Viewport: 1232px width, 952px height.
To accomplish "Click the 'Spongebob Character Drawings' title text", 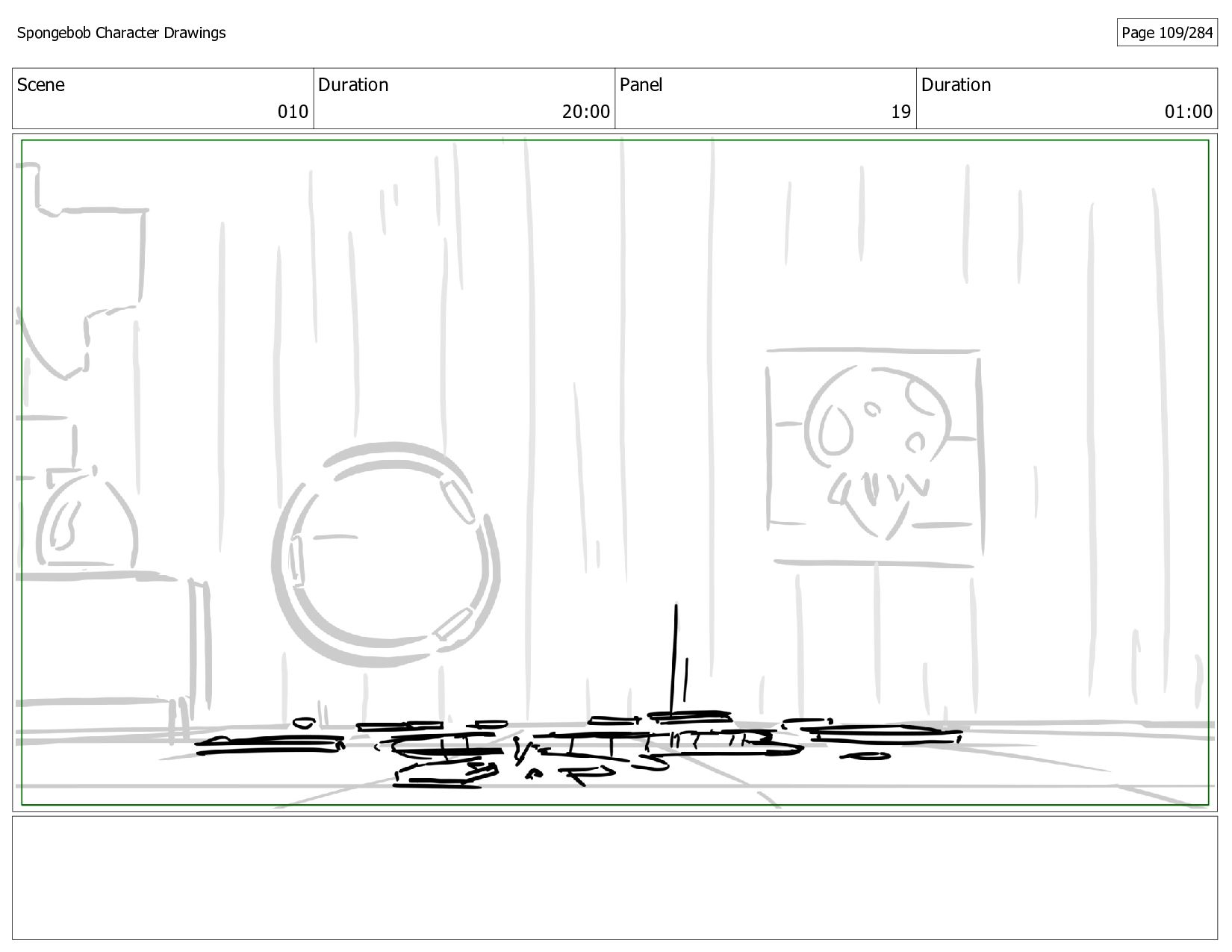I will coord(121,33).
